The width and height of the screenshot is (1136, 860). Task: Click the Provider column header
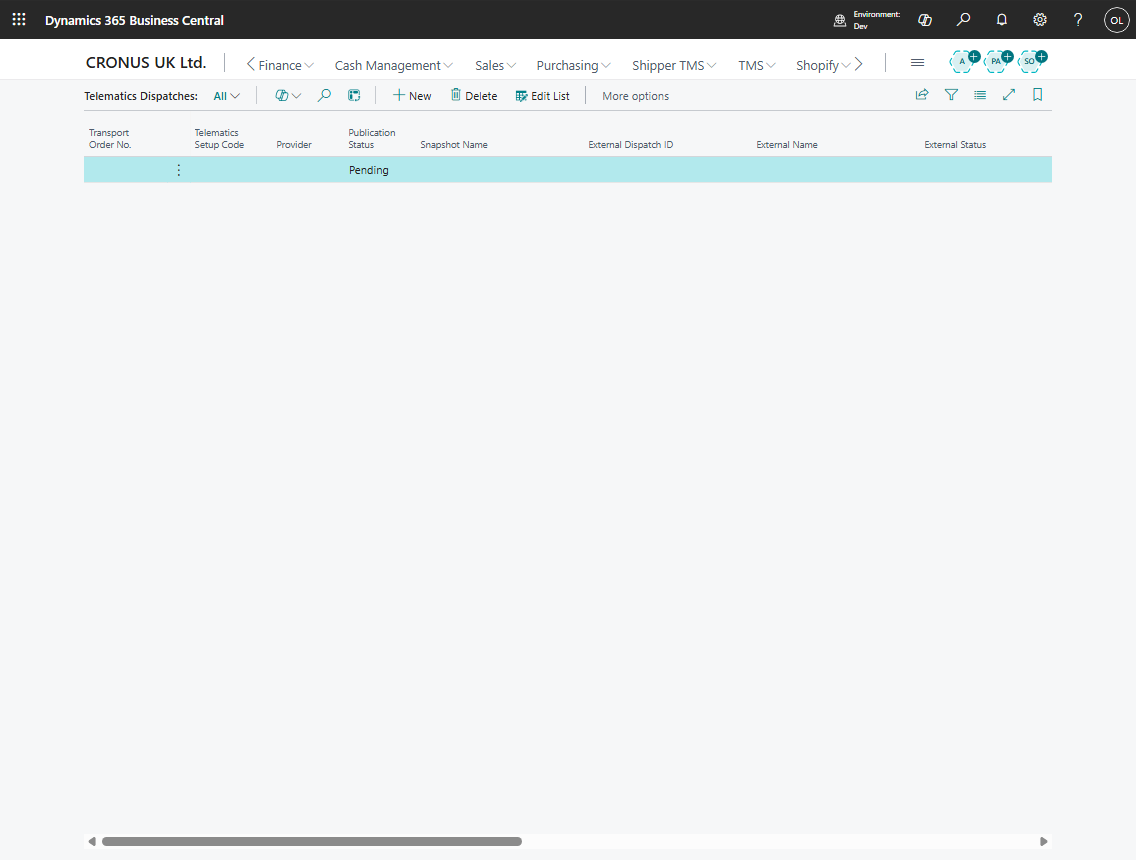293,145
